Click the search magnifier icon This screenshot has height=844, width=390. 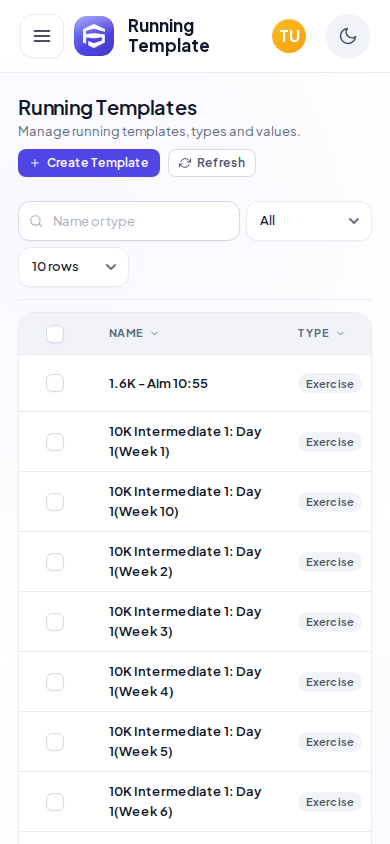[36, 221]
